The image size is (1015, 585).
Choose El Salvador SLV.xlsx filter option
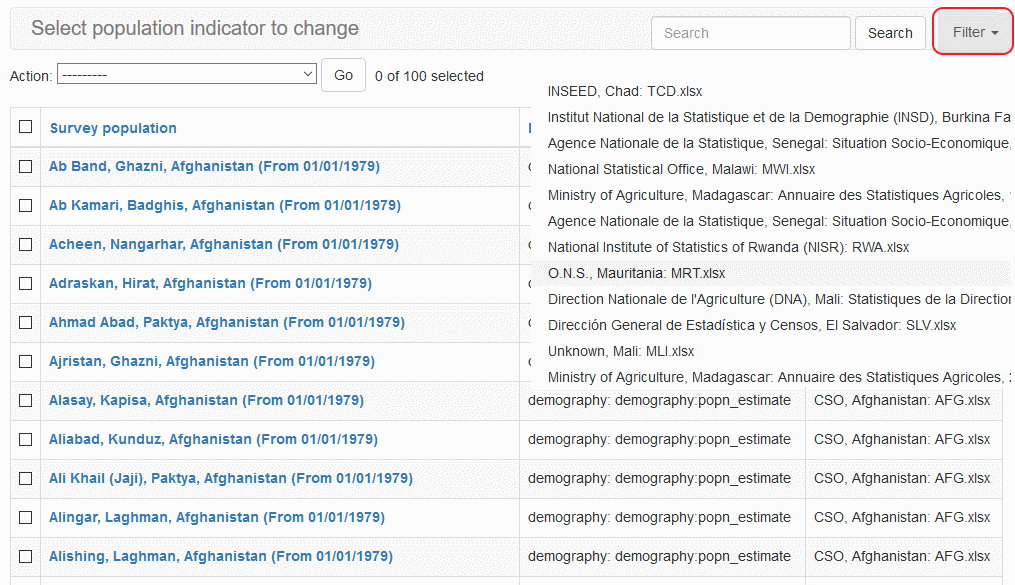pyautogui.click(x=751, y=325)
